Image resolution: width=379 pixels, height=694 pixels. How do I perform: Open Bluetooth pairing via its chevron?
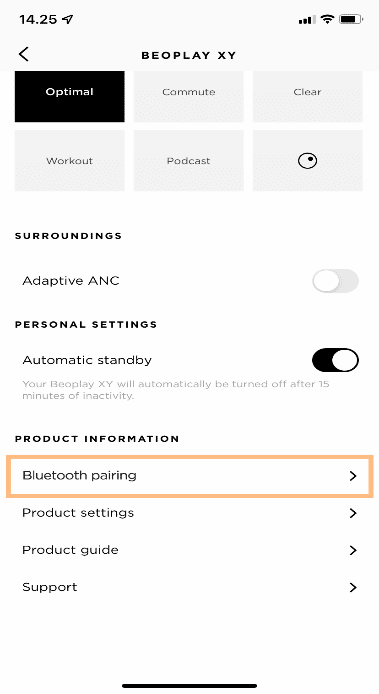[x=353, y=476]
